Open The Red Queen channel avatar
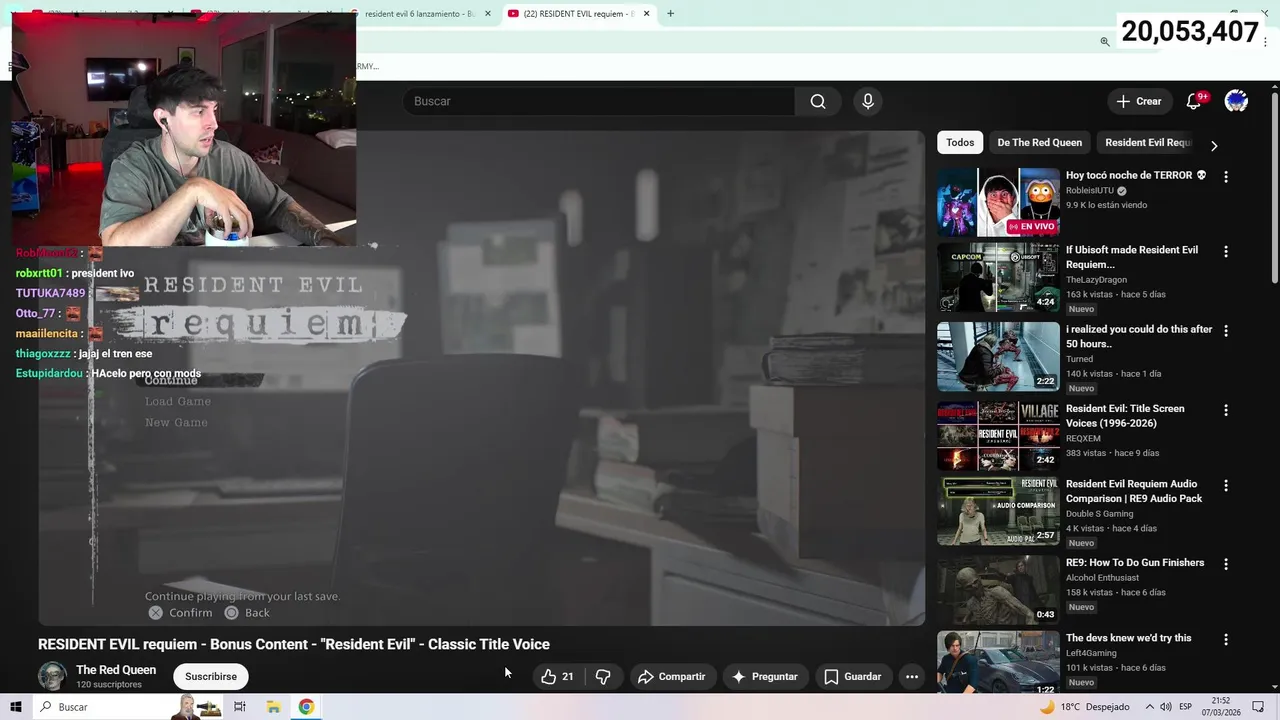Image resolution: width=1280 pixels, height=720 pixels. coord(52,676)
